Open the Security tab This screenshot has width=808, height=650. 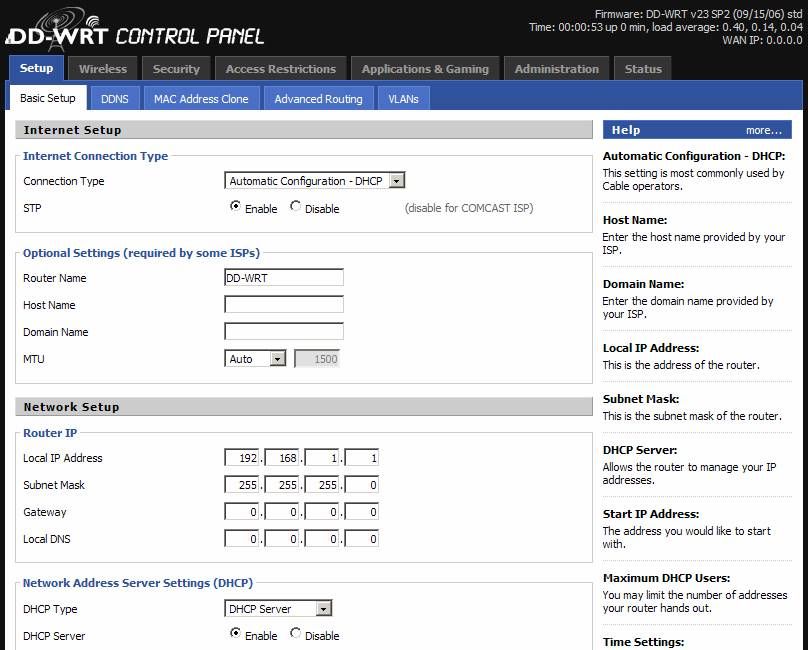(176, 68)
